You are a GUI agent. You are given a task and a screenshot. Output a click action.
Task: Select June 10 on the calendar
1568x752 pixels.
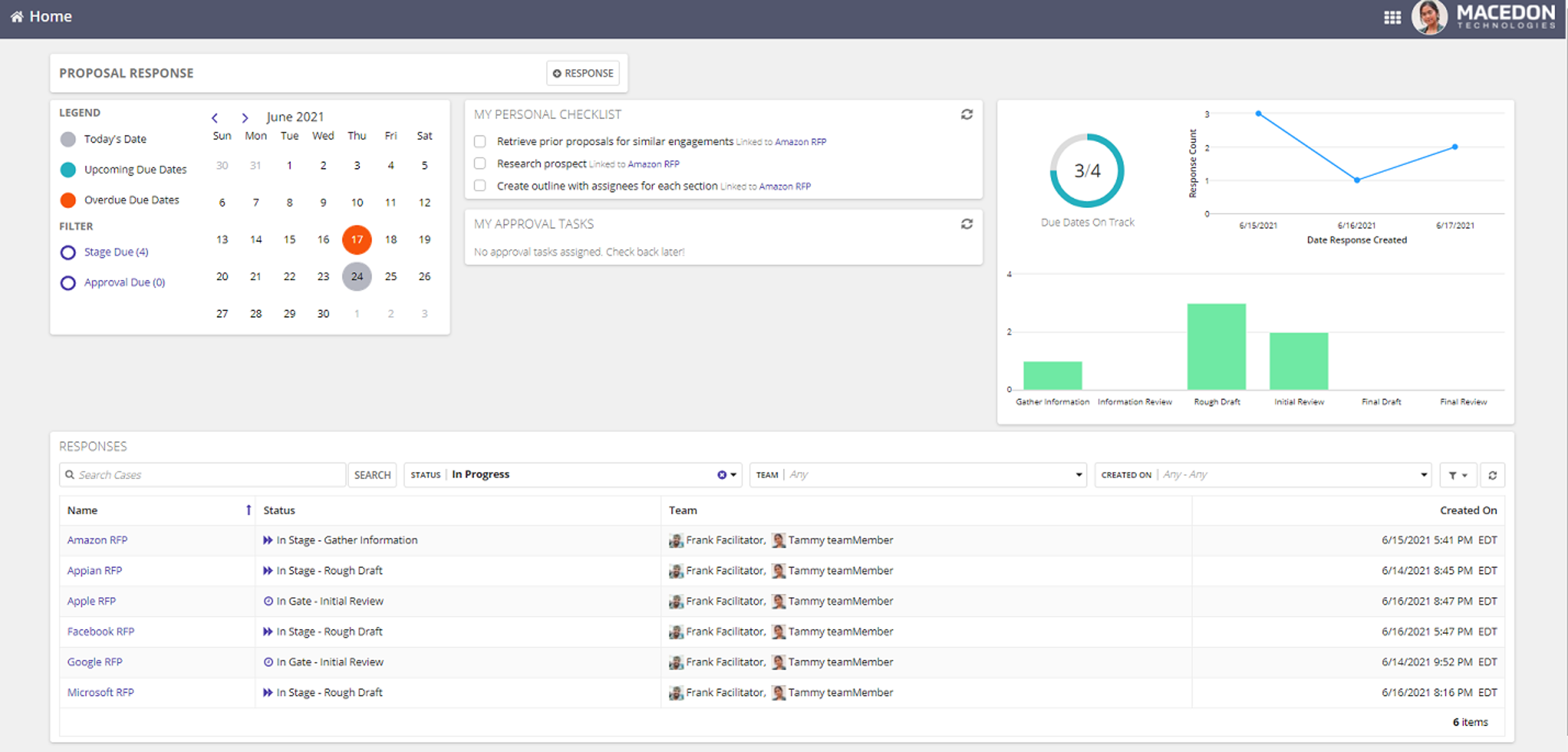click(x=357, y=202)
